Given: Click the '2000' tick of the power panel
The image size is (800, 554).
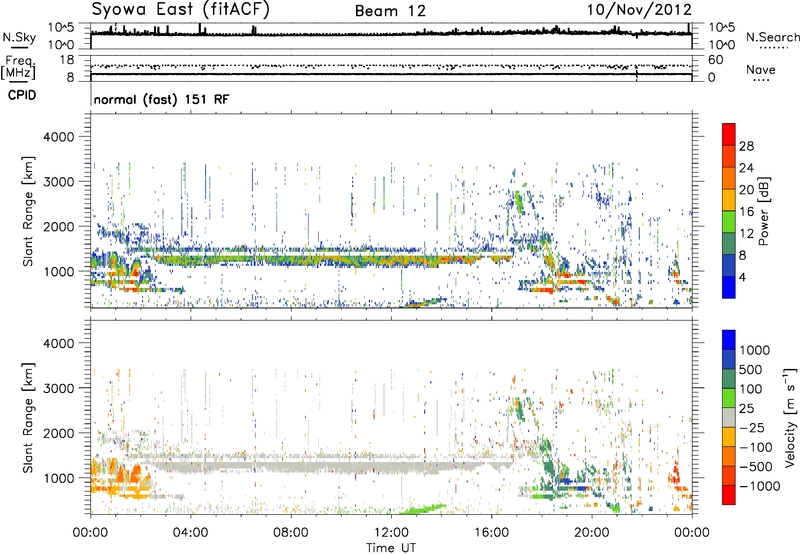Looking at the screenshot, I should [58, 226].
